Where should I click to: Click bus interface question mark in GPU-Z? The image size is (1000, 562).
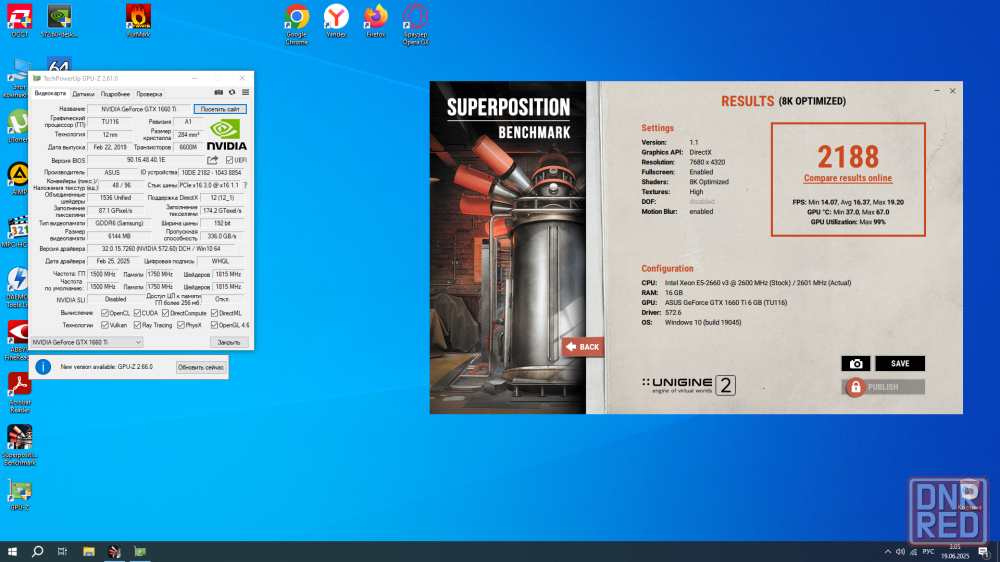point(246,185)
